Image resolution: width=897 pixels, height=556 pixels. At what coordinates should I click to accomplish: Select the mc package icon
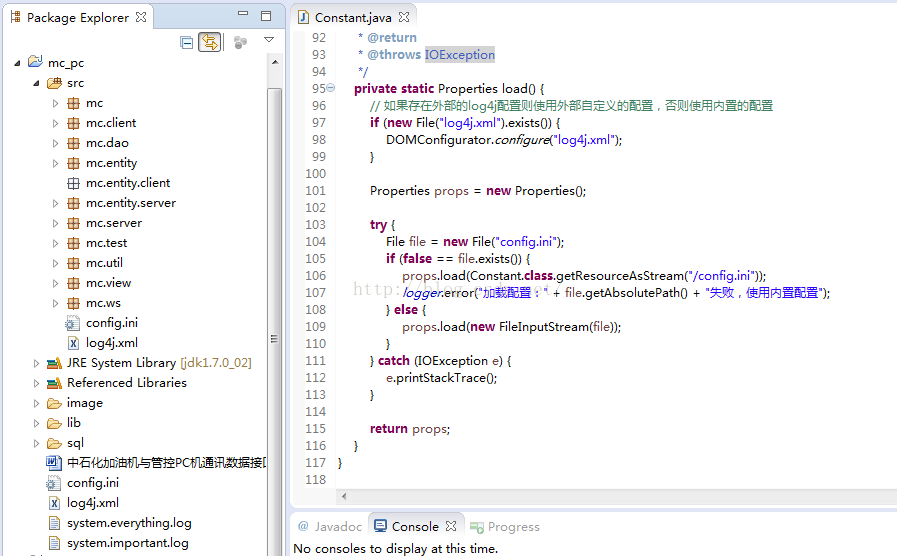click(73, 104)
